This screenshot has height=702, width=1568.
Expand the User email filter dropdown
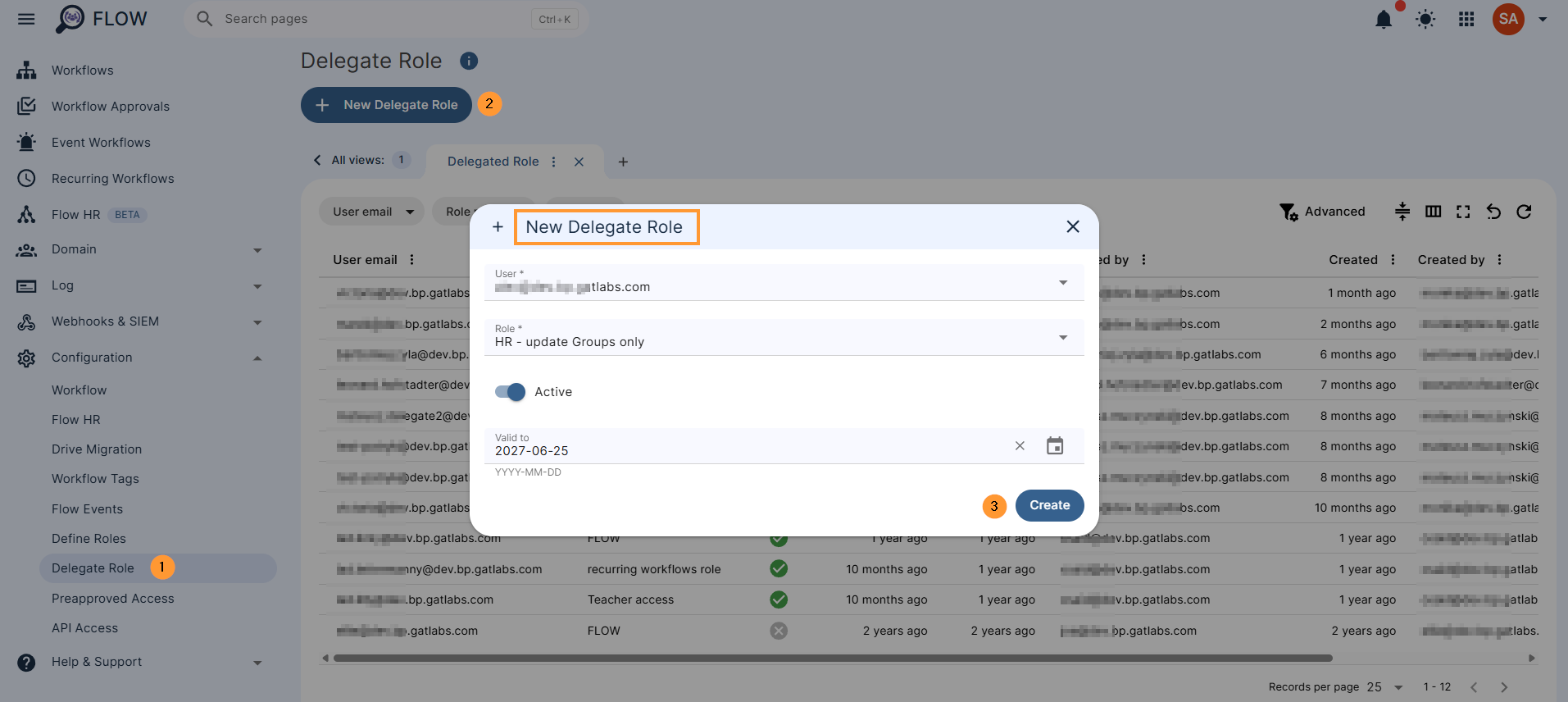click(x=372, y=212)
